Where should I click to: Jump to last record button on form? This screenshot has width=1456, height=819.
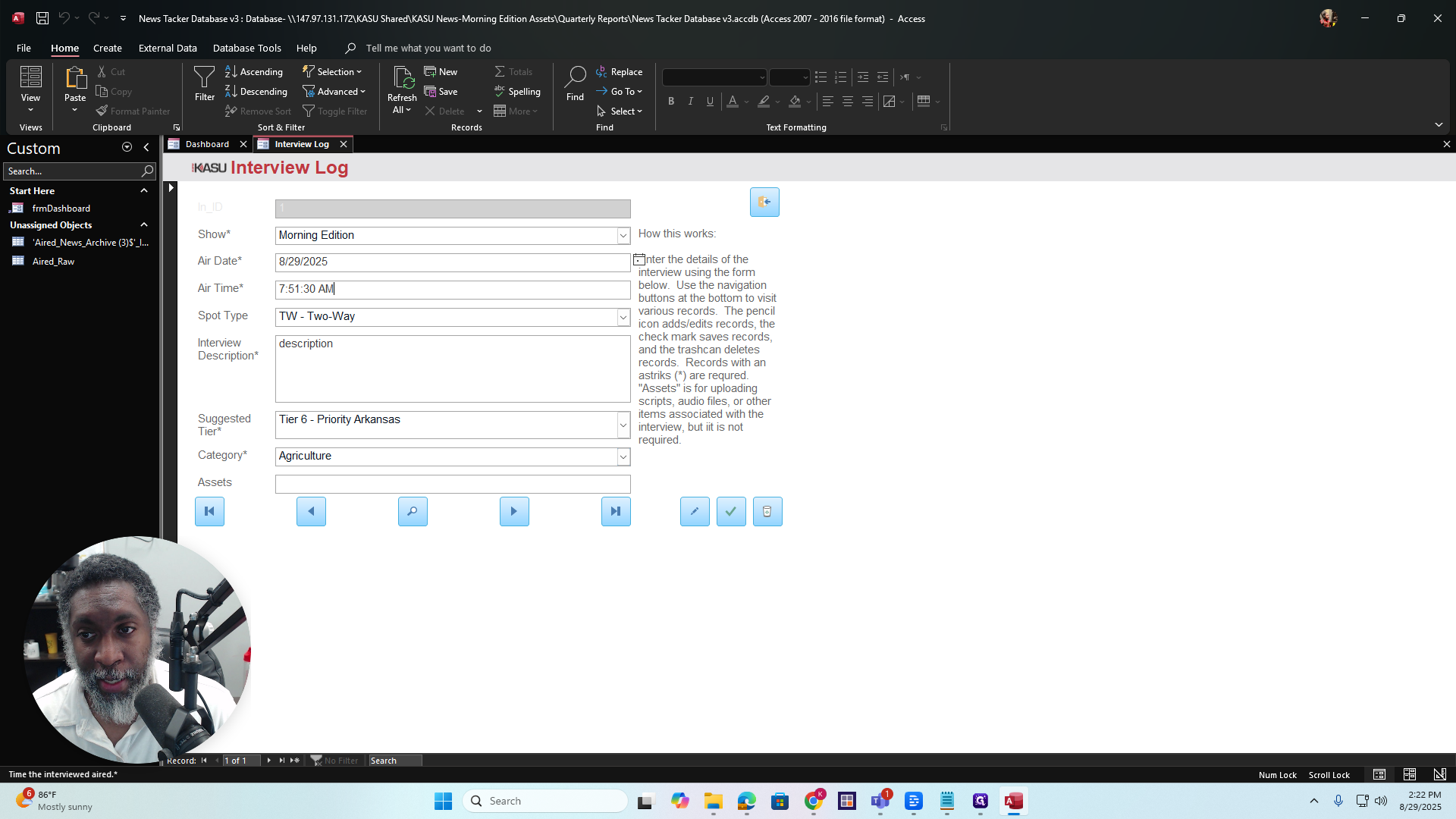click(x=616, y=511)
